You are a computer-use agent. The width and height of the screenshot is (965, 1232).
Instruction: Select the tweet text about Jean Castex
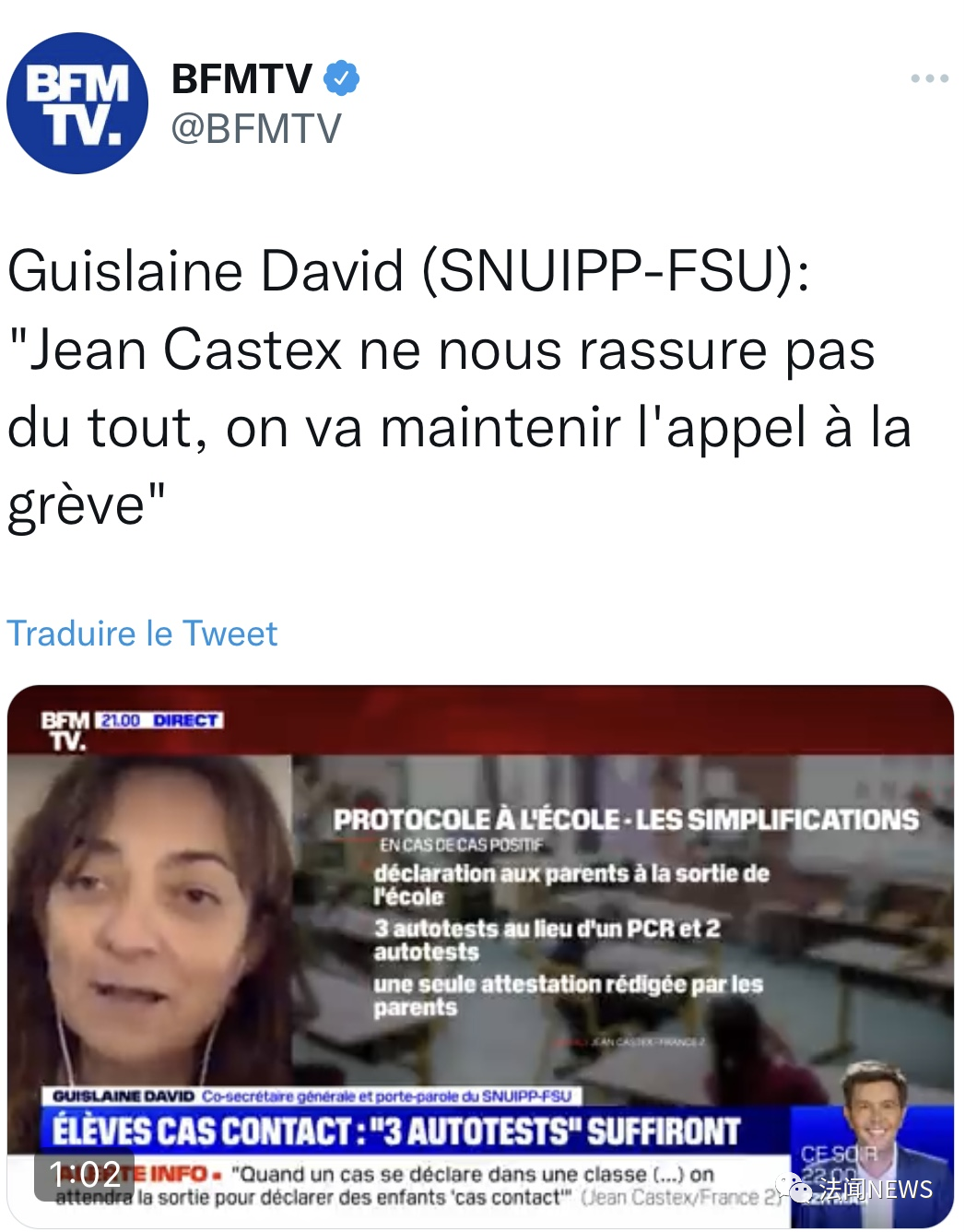click(459, 388)
